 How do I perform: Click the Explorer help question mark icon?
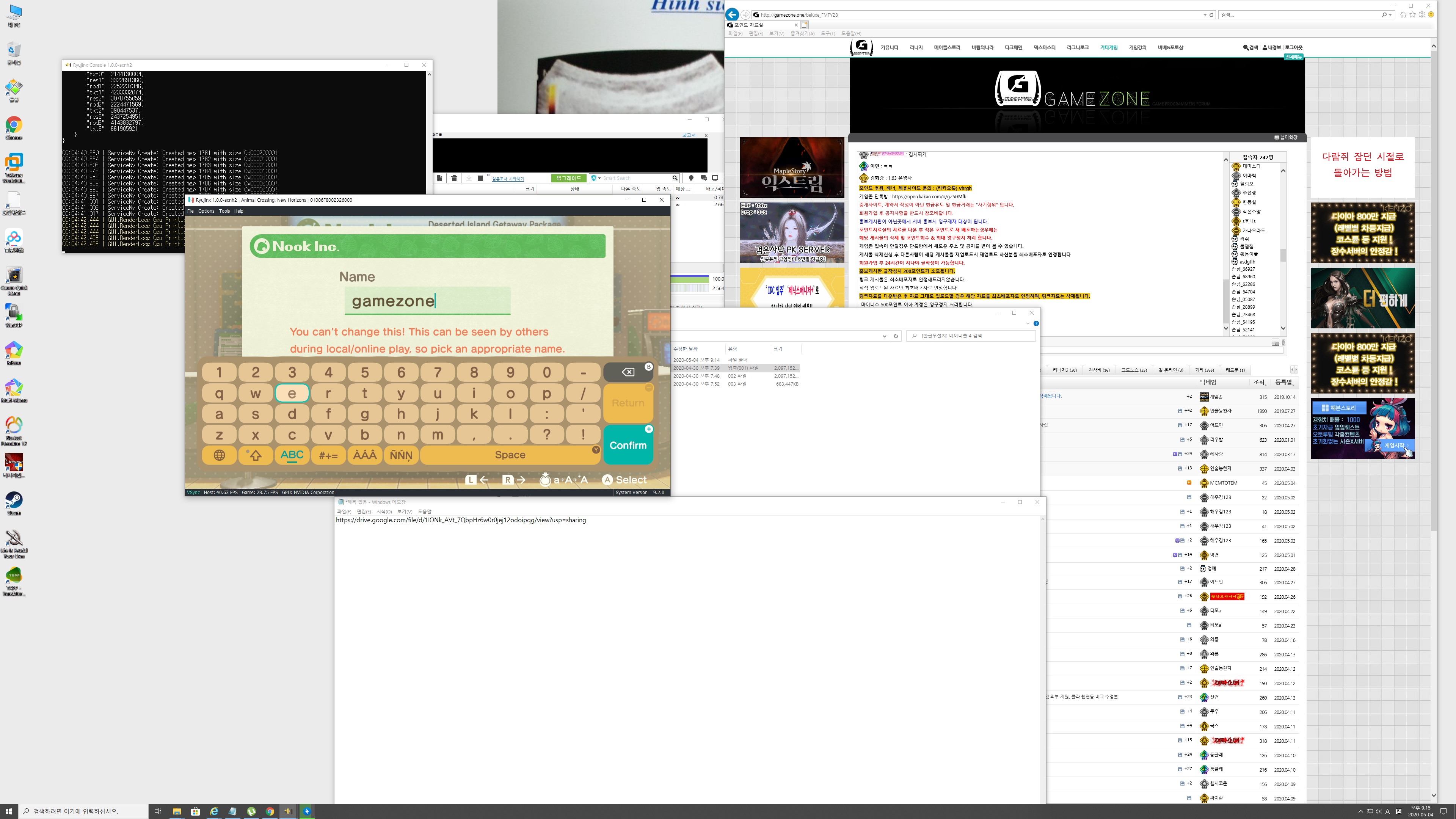click(1036, 324)
